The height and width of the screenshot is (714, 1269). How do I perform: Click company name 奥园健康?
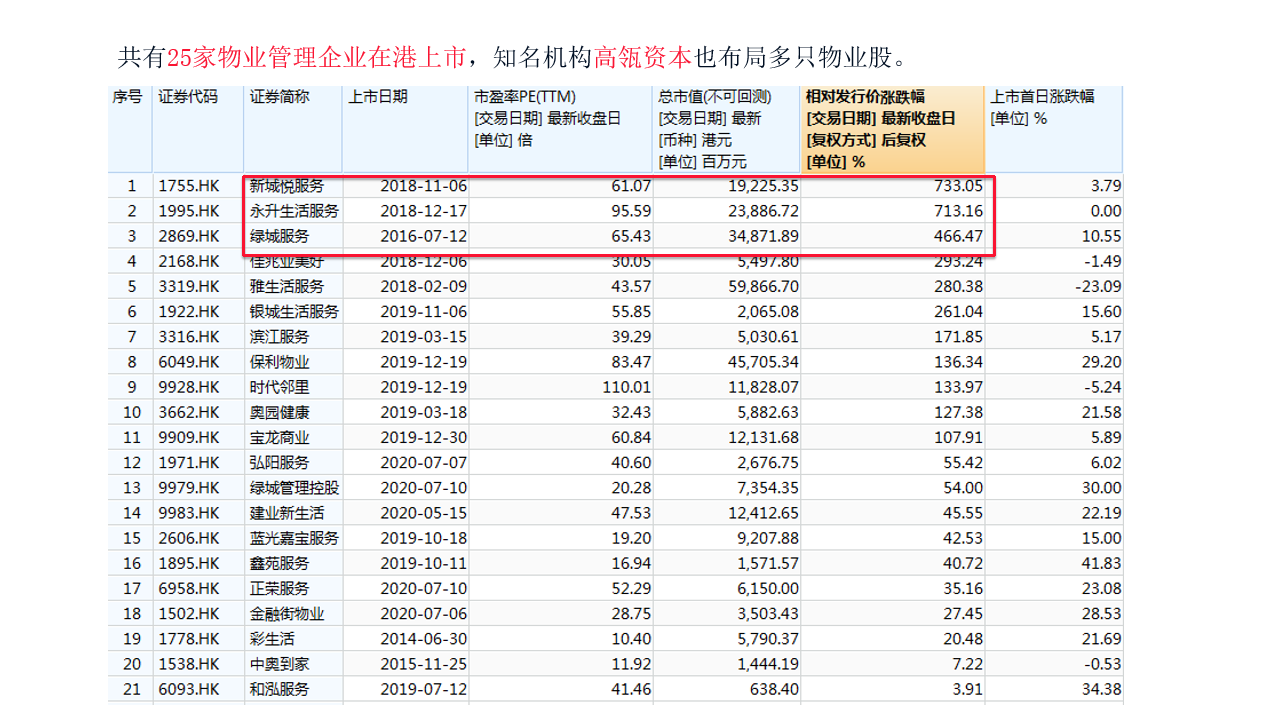280,412
